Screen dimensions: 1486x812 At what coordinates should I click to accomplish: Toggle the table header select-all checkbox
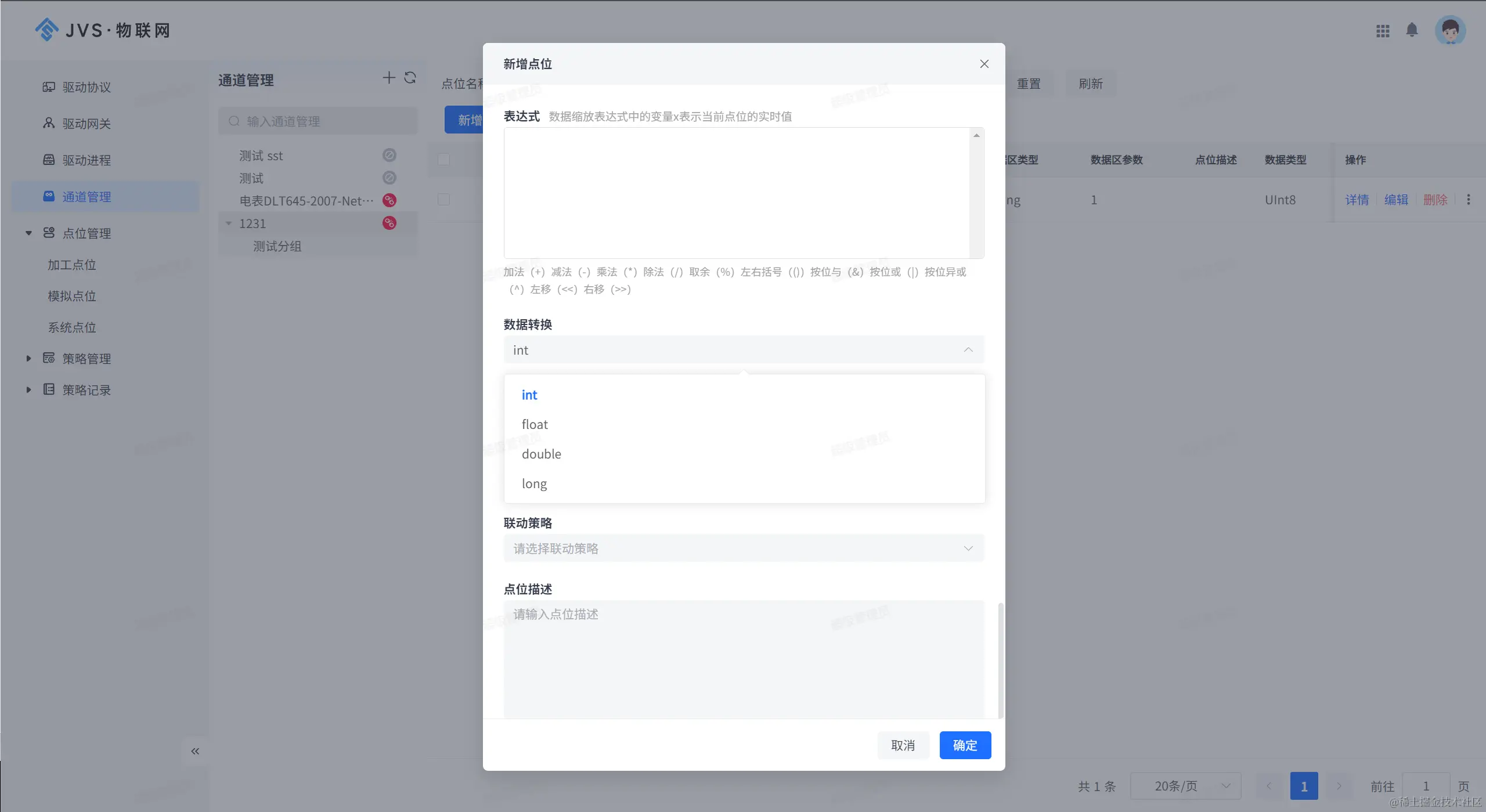[443, 160]
